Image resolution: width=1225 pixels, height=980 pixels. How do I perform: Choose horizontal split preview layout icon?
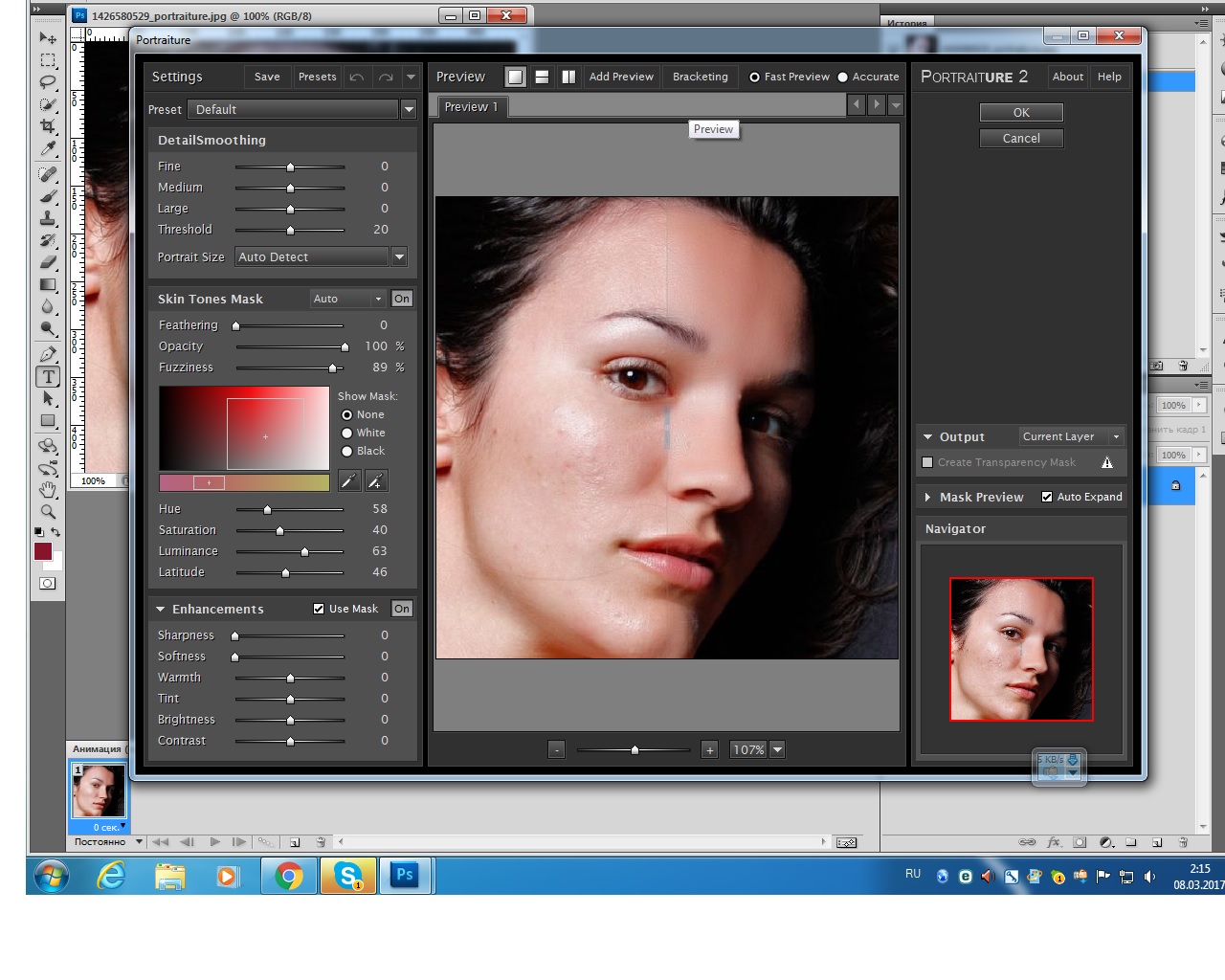542,77
